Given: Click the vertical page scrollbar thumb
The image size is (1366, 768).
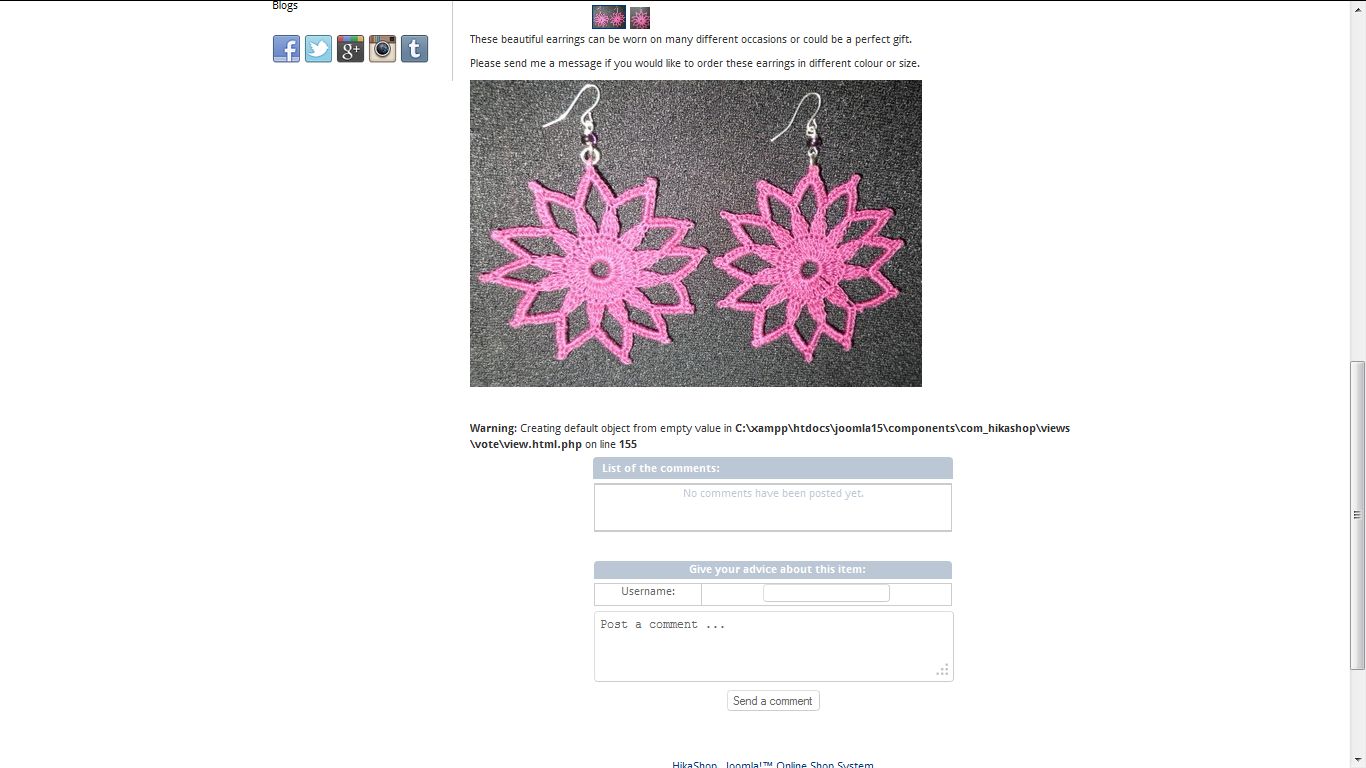Looking at the screenshot, I should coord(1357,515).
